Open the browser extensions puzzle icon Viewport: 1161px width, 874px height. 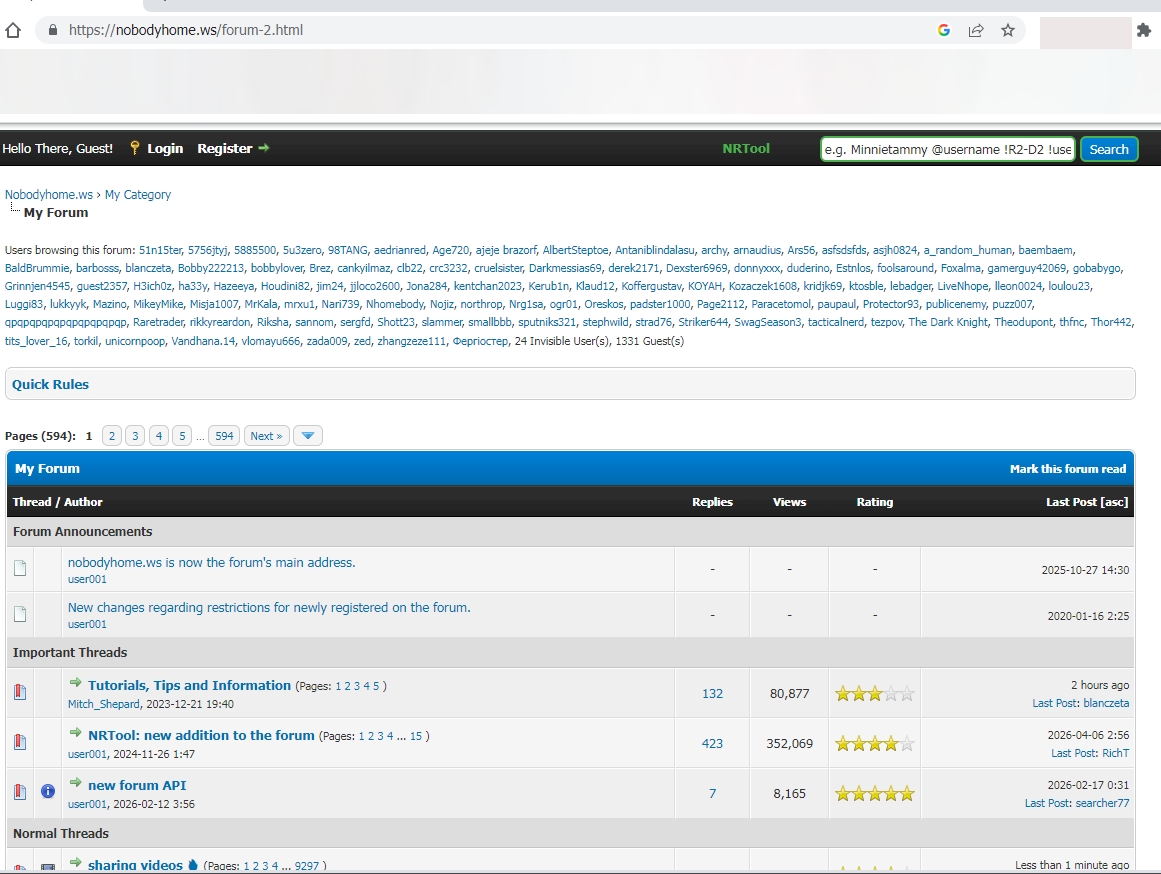coord(1144,30)
